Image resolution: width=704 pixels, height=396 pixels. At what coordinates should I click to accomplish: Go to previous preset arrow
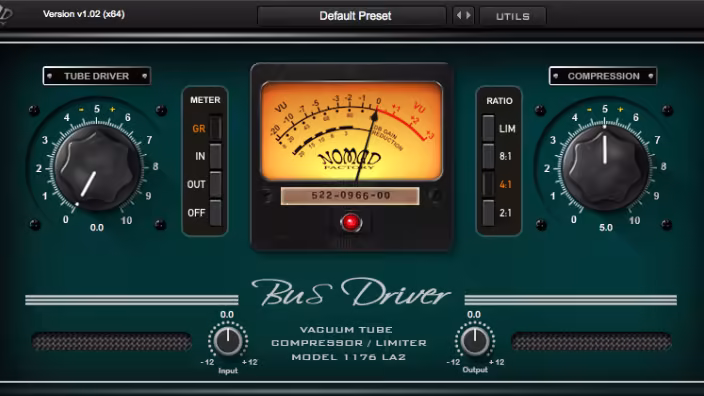point(459,16)
